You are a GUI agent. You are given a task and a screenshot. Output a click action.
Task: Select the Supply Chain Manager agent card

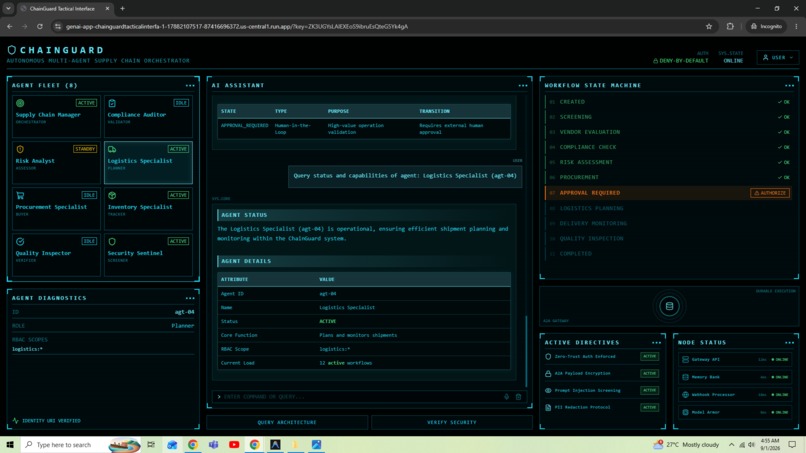point(56,117)
